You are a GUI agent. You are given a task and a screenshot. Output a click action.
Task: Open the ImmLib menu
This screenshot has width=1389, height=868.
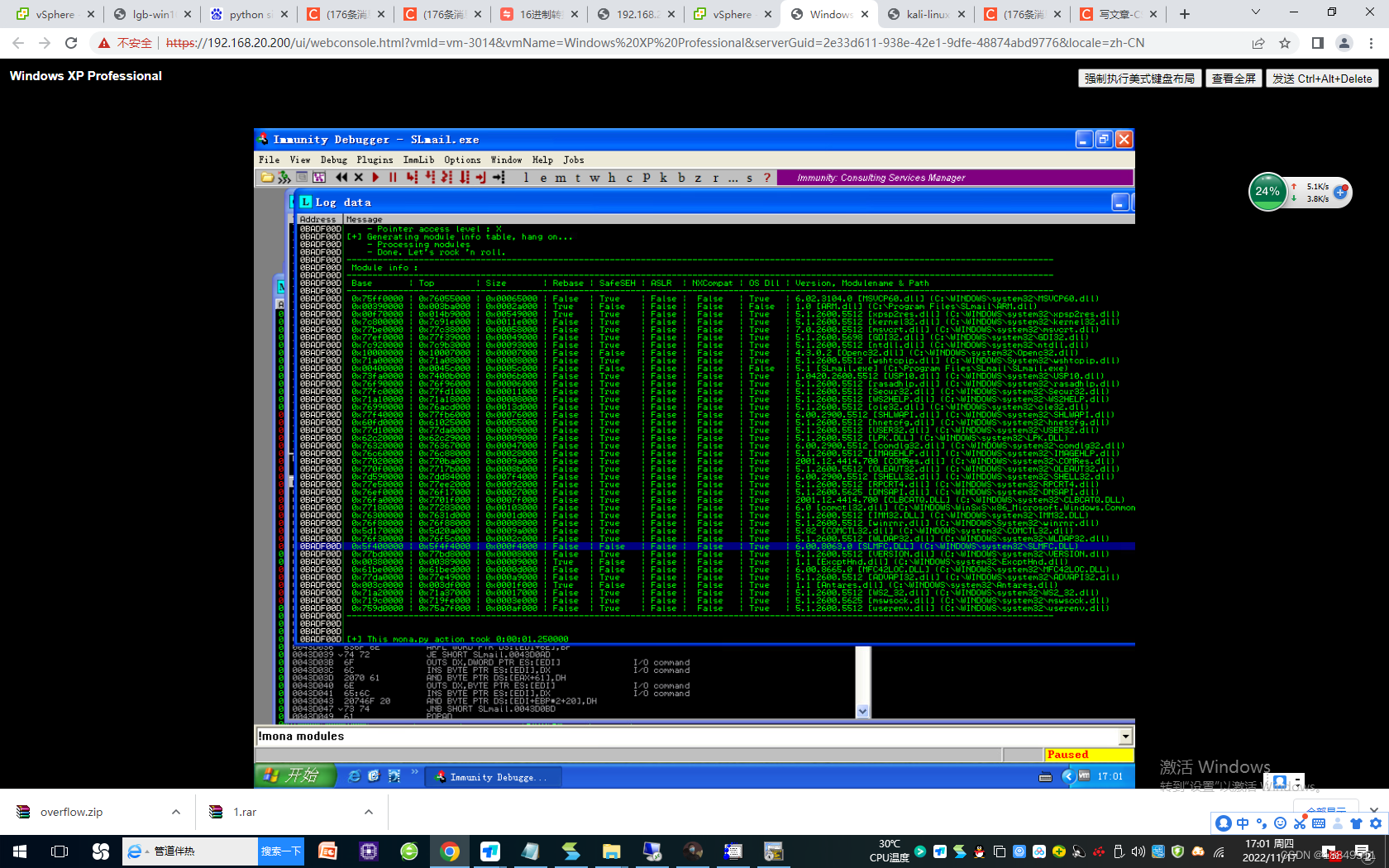point(418,160)
